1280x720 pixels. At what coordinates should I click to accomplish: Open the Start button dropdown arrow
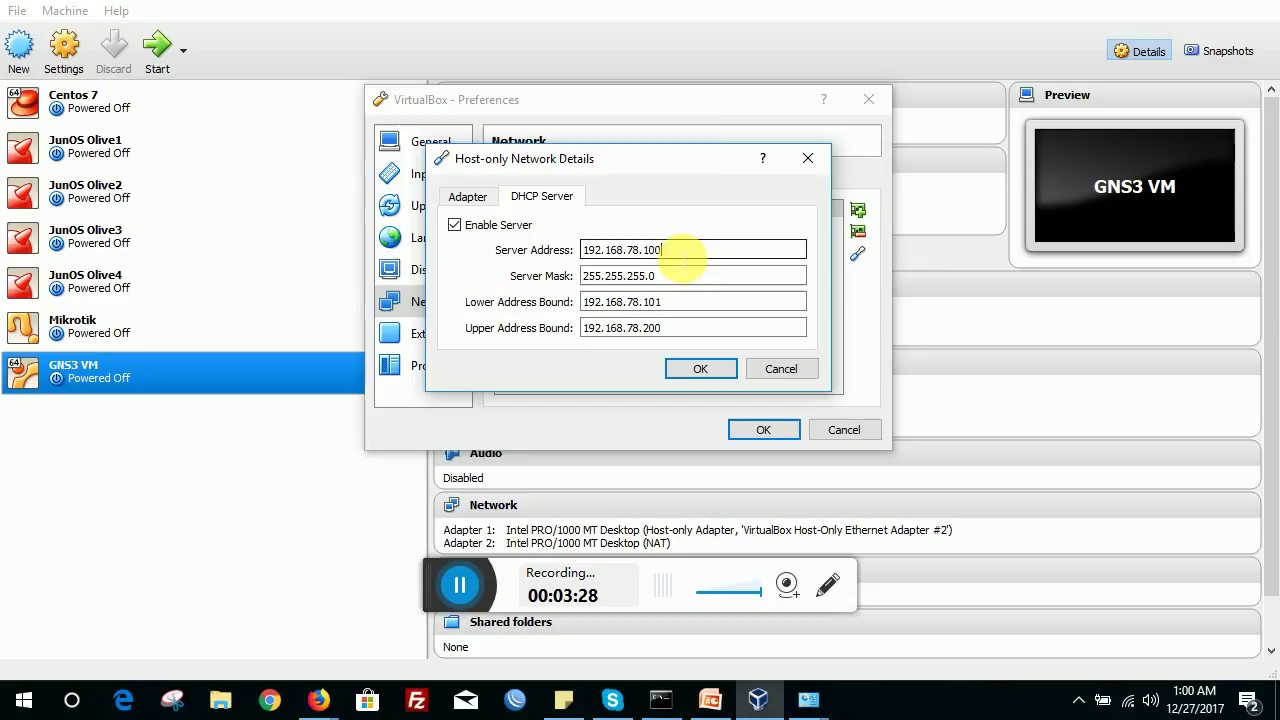pos(183,50)
